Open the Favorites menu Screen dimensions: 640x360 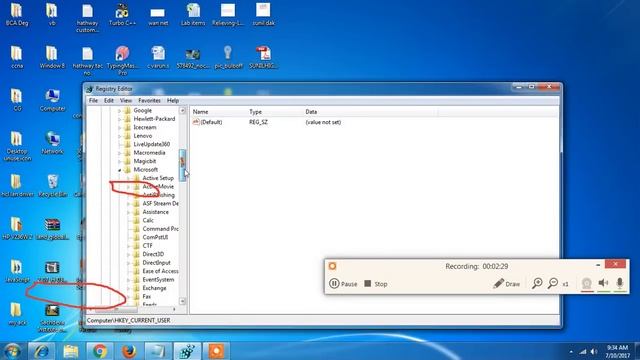149,100
